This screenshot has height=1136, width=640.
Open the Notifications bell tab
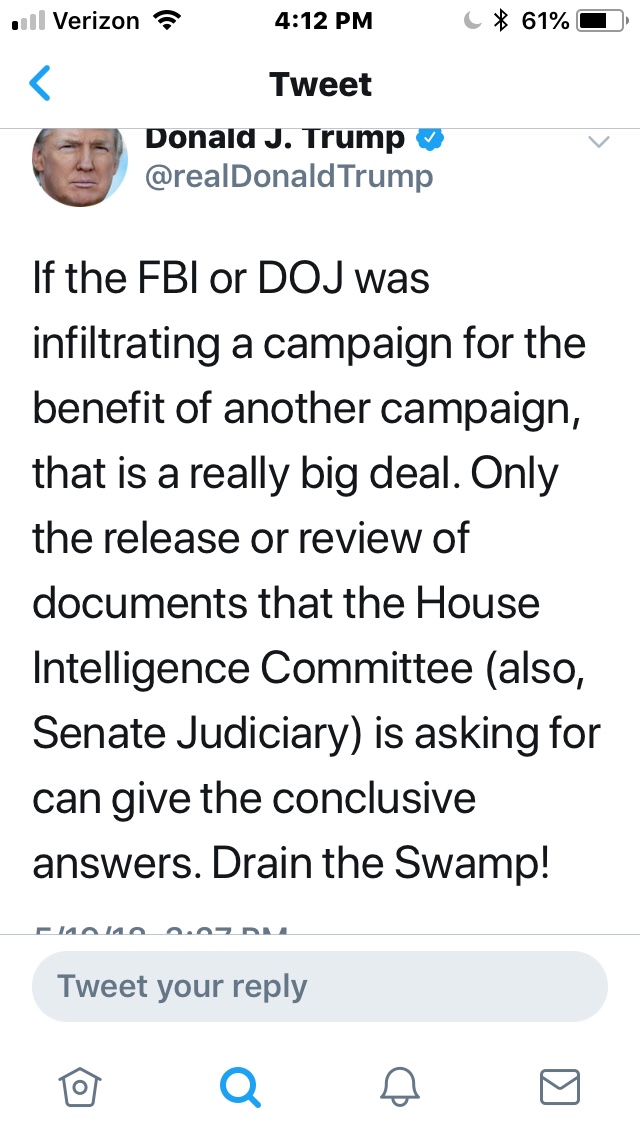point(400,1085)
